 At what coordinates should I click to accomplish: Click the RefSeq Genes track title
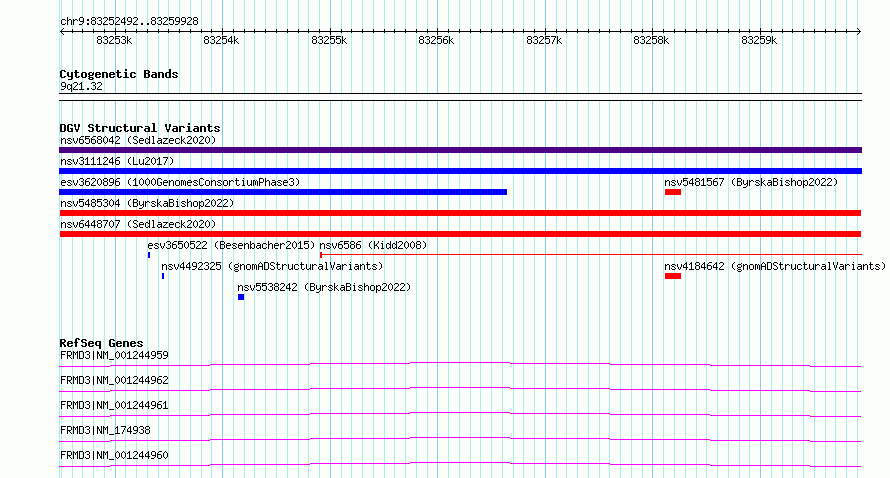101,343
